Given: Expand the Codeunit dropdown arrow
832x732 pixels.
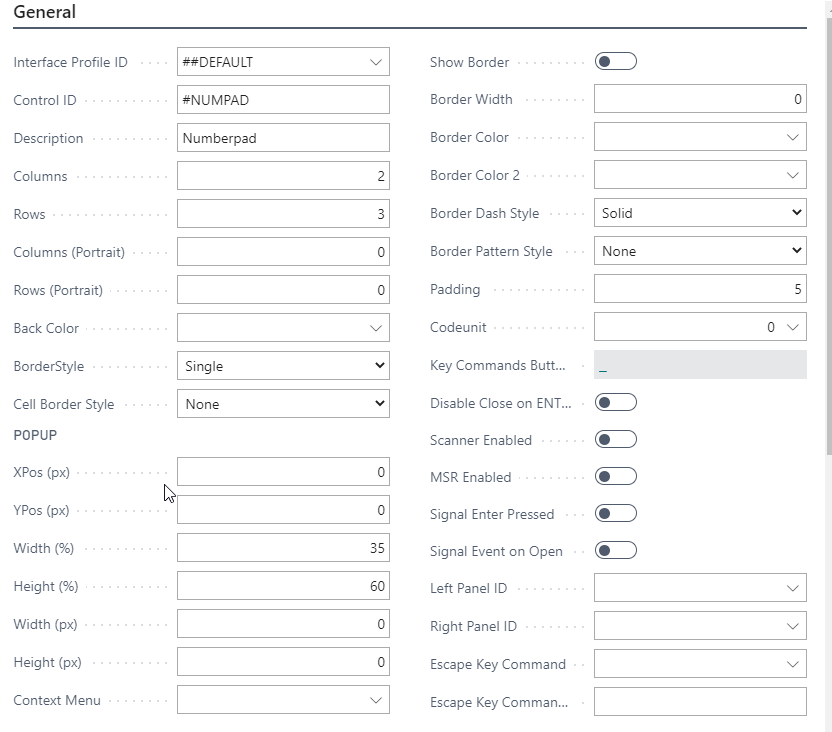Looking at the screenshot, I should point(793,327).
